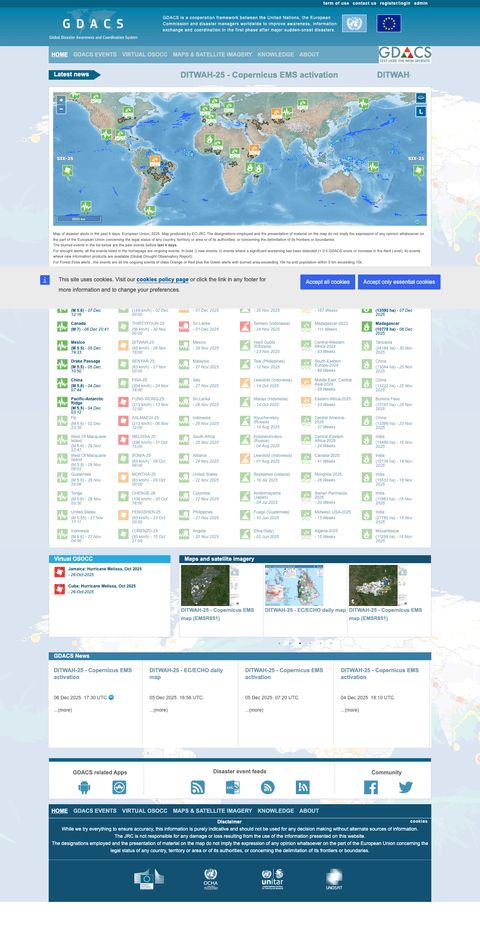
Task: Click the DITWAH-25 Copernicus EMS activation headline ticker
Action: pyautogui.click(x=259, y=75)
